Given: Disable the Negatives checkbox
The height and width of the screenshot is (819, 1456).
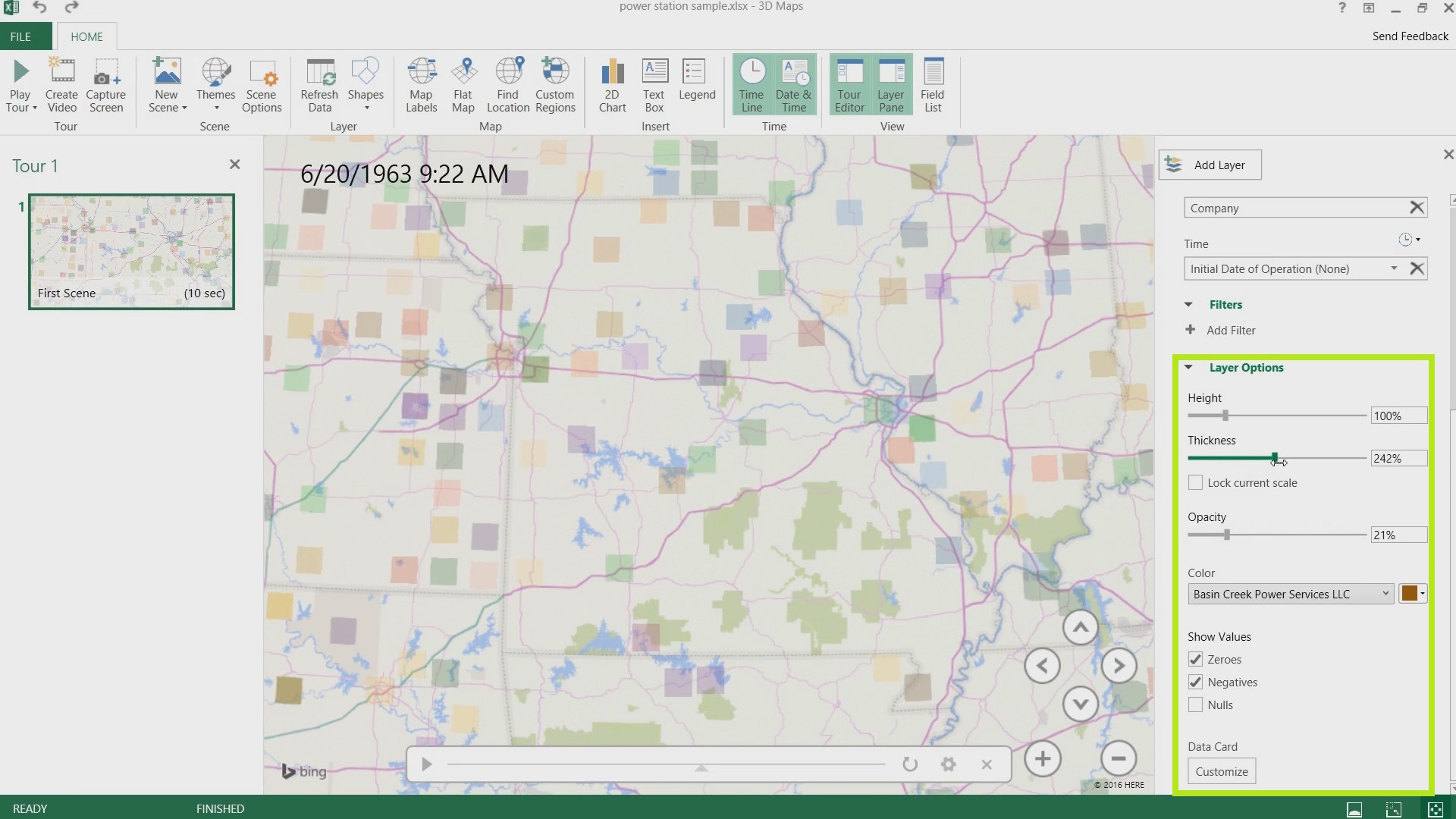Looking at the screenshot, I should point(1195,681).
